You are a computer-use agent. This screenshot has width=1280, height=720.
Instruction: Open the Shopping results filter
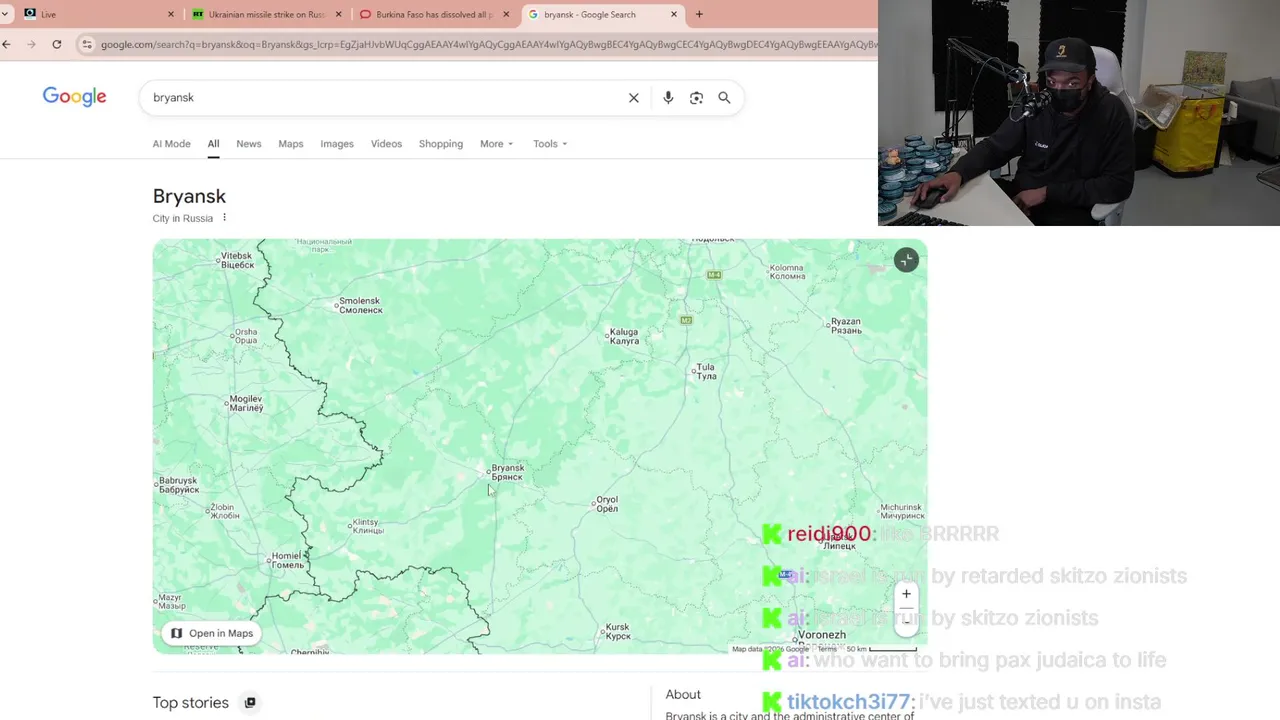point(441,144)
